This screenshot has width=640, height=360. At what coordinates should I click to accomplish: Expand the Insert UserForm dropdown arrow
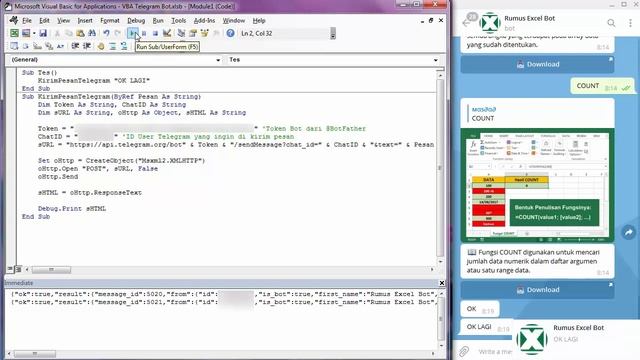34,33
